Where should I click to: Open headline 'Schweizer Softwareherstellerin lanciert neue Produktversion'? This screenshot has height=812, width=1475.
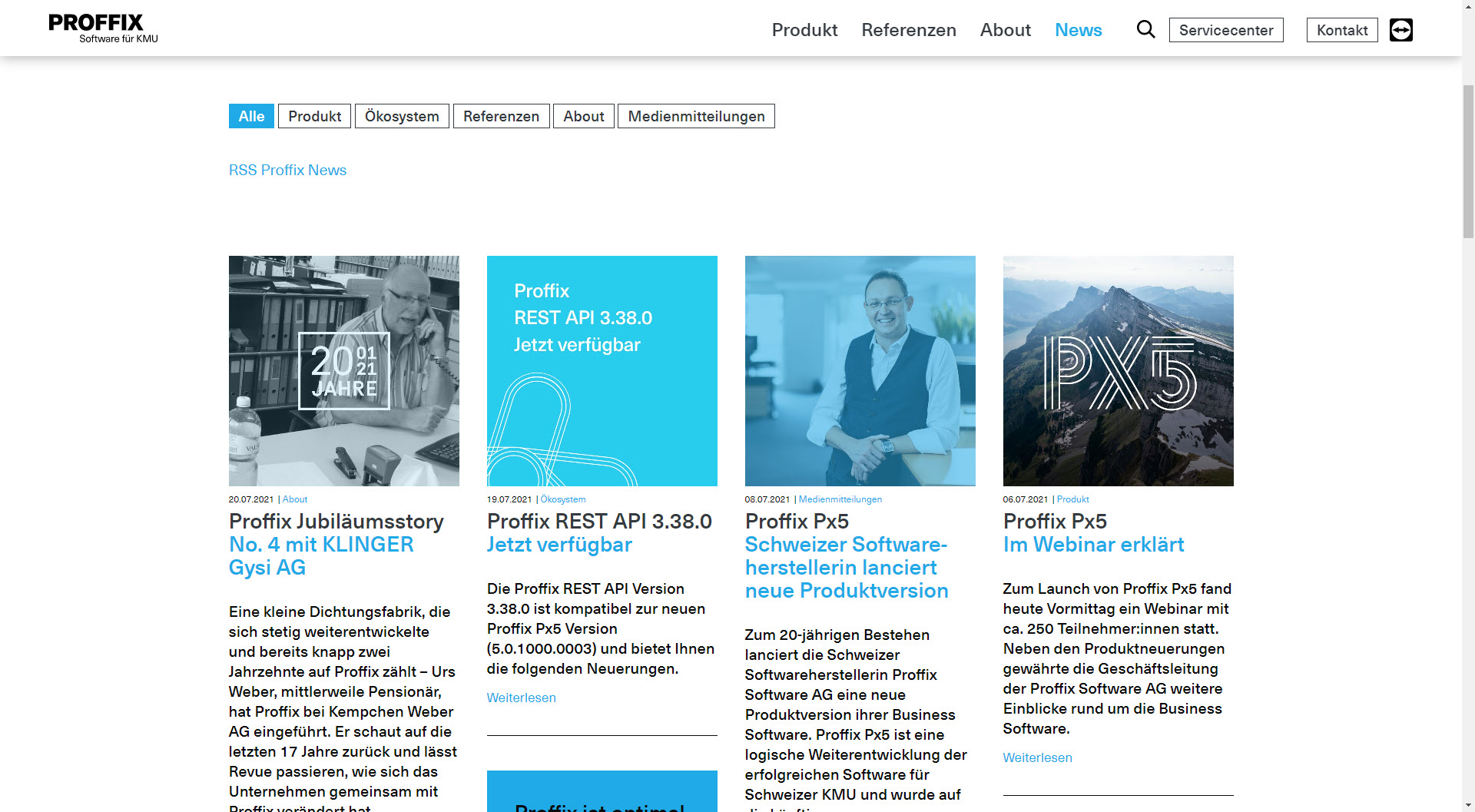click(846, 567)
